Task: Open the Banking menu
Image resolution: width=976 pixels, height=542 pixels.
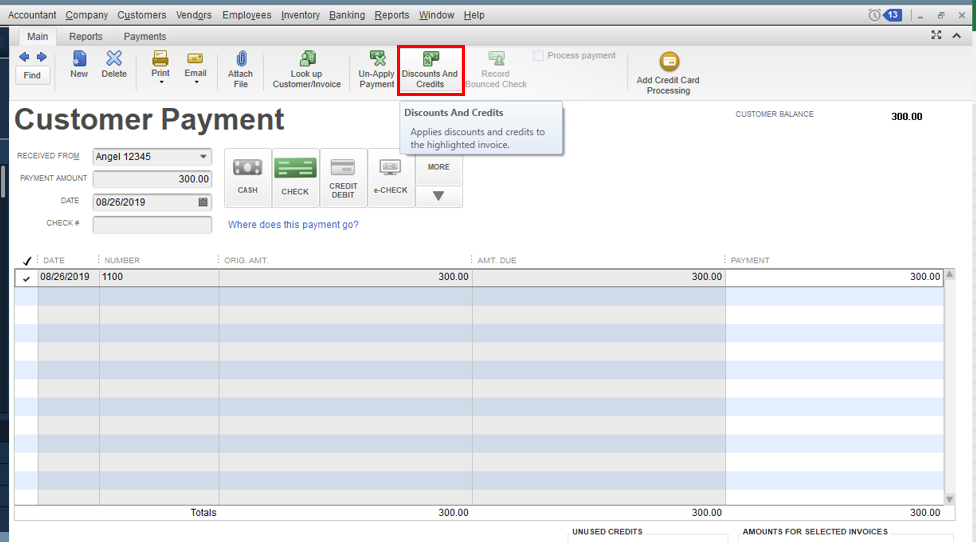Action: 347,15
